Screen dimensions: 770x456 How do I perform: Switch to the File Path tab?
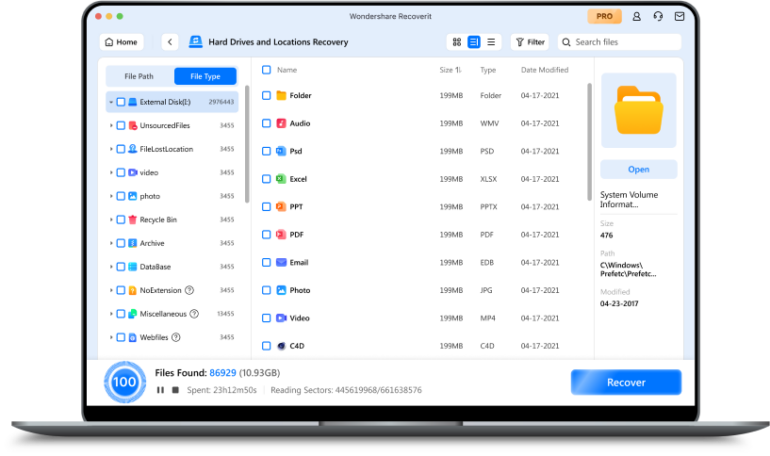click(x=139, y=76)
